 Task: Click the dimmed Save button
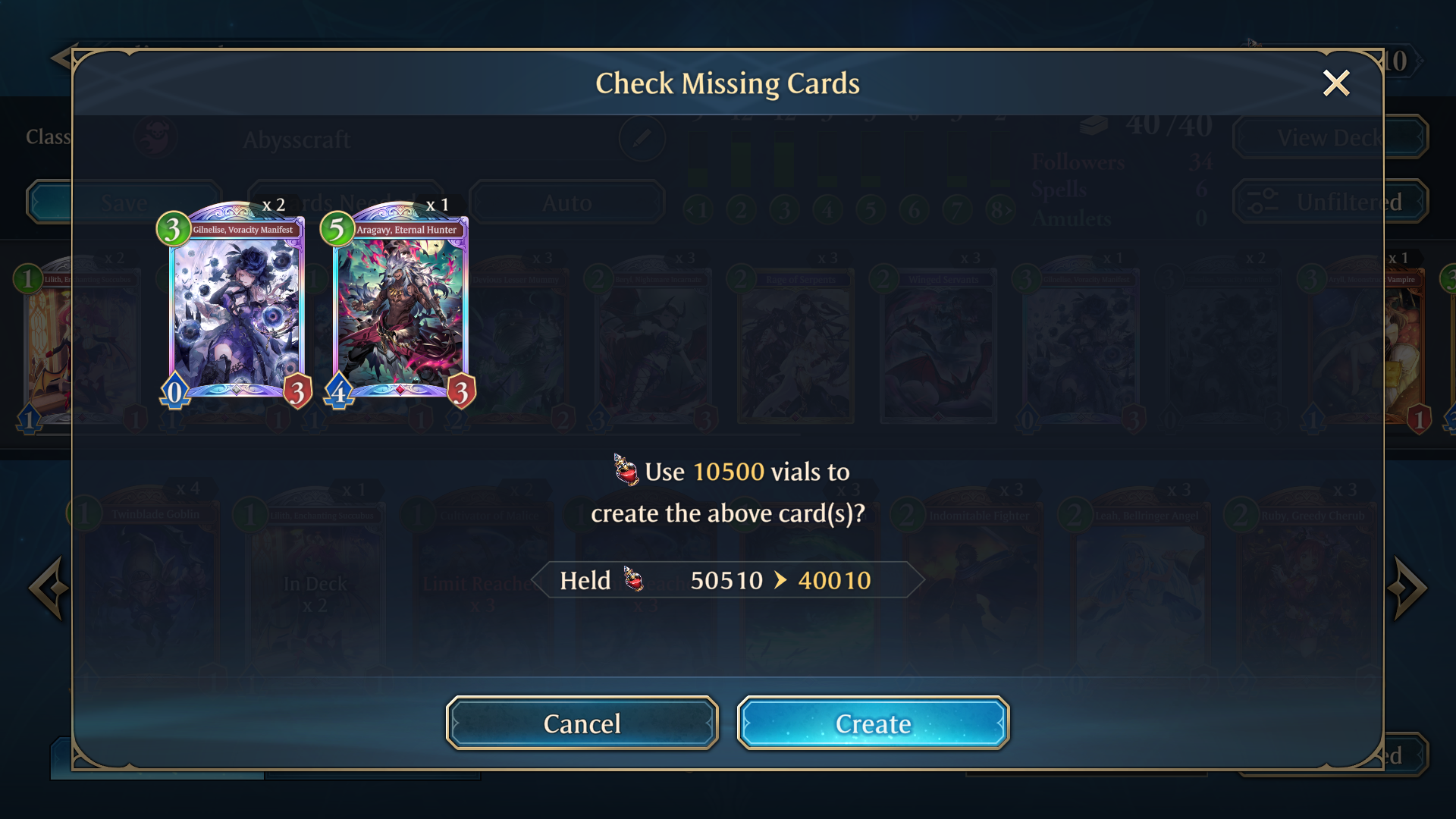(x=124, y=202)
